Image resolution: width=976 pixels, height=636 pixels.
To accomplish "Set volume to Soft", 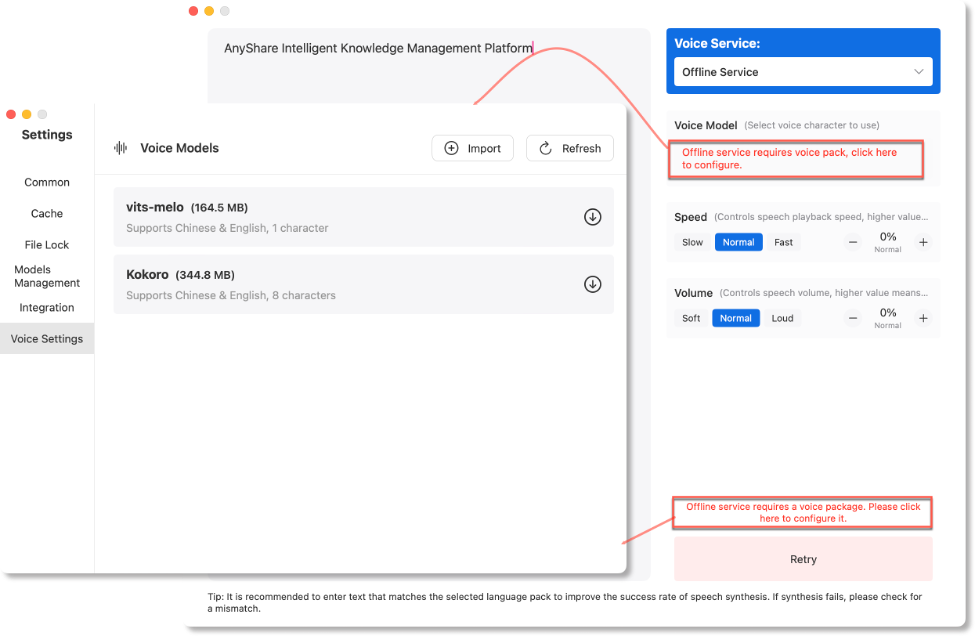I will click(691, 318).
